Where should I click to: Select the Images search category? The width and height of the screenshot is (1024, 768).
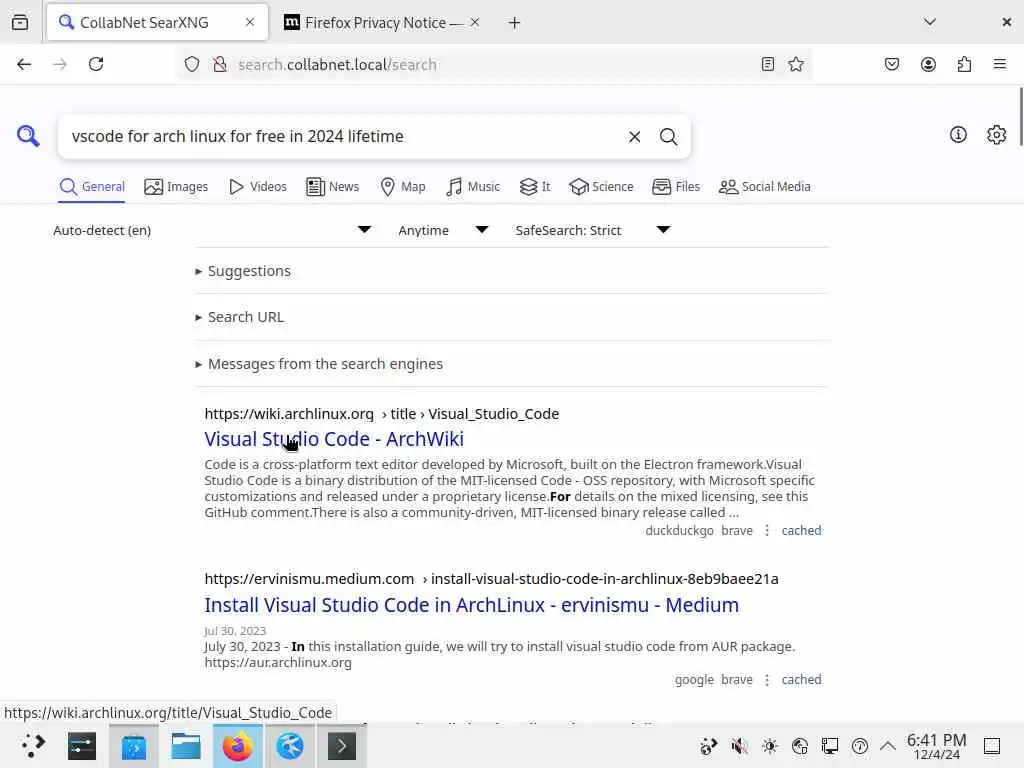click(176, 187)
